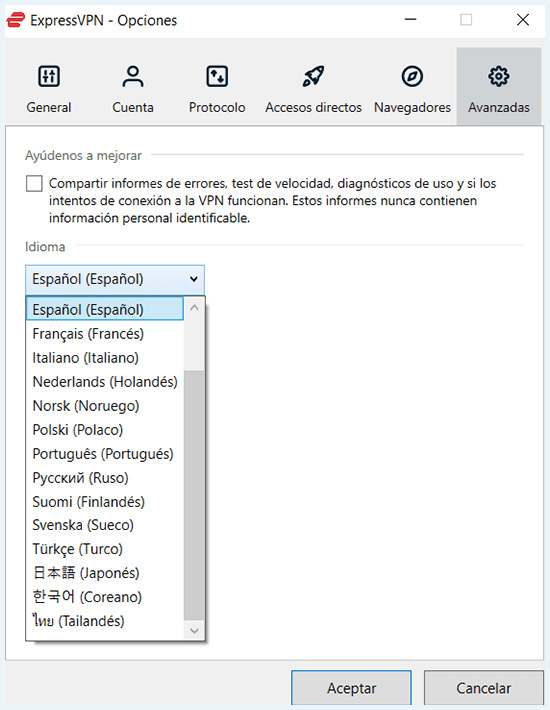Choose Türkçe (Turco) from the list
The height and width of the screenshot is (710, 550).
[105, 549]
